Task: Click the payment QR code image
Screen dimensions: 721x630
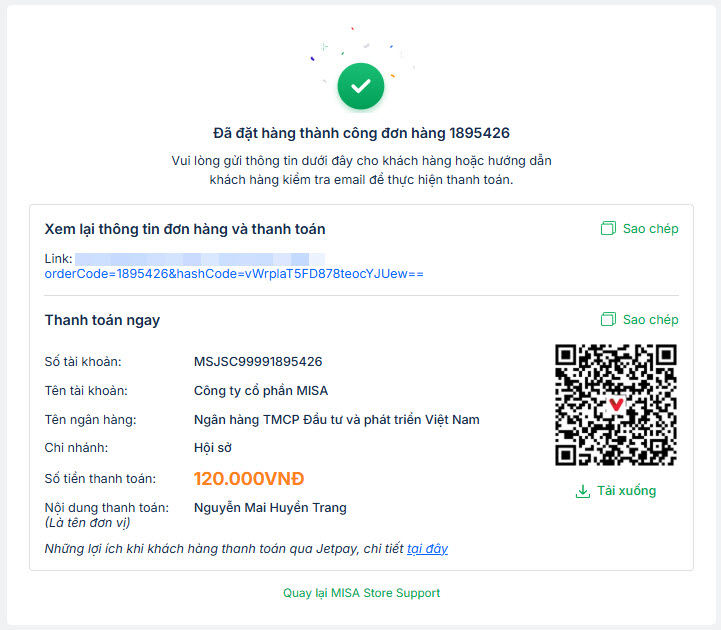Action: click(x=616, y=404)
